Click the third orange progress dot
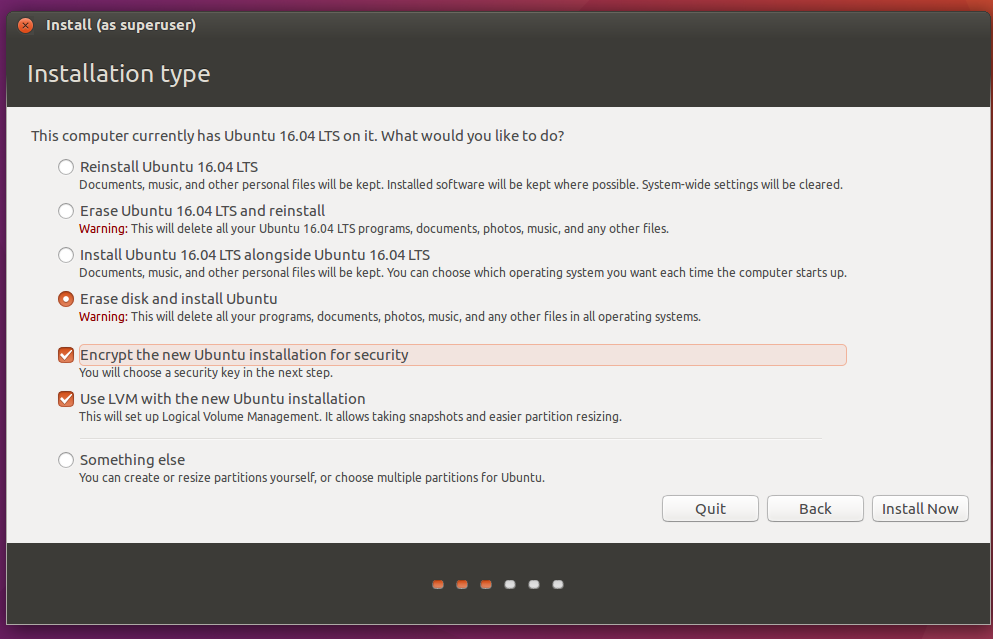993x639 pixels. point(485,584)
